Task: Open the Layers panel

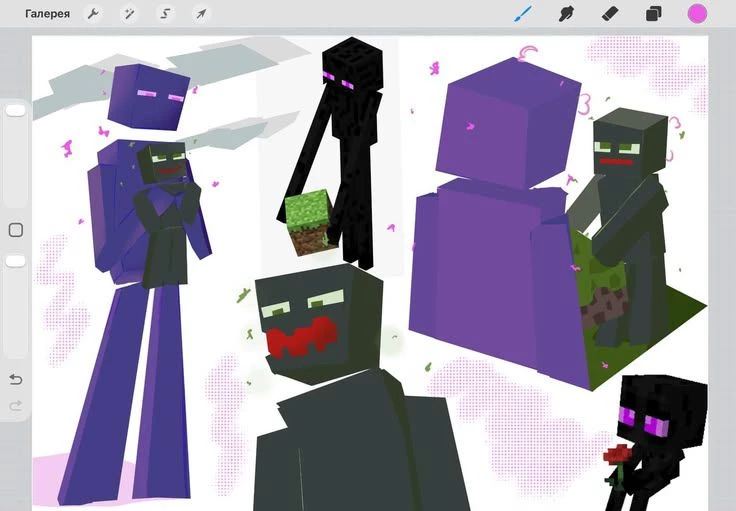Action: [x=653, y=14]
